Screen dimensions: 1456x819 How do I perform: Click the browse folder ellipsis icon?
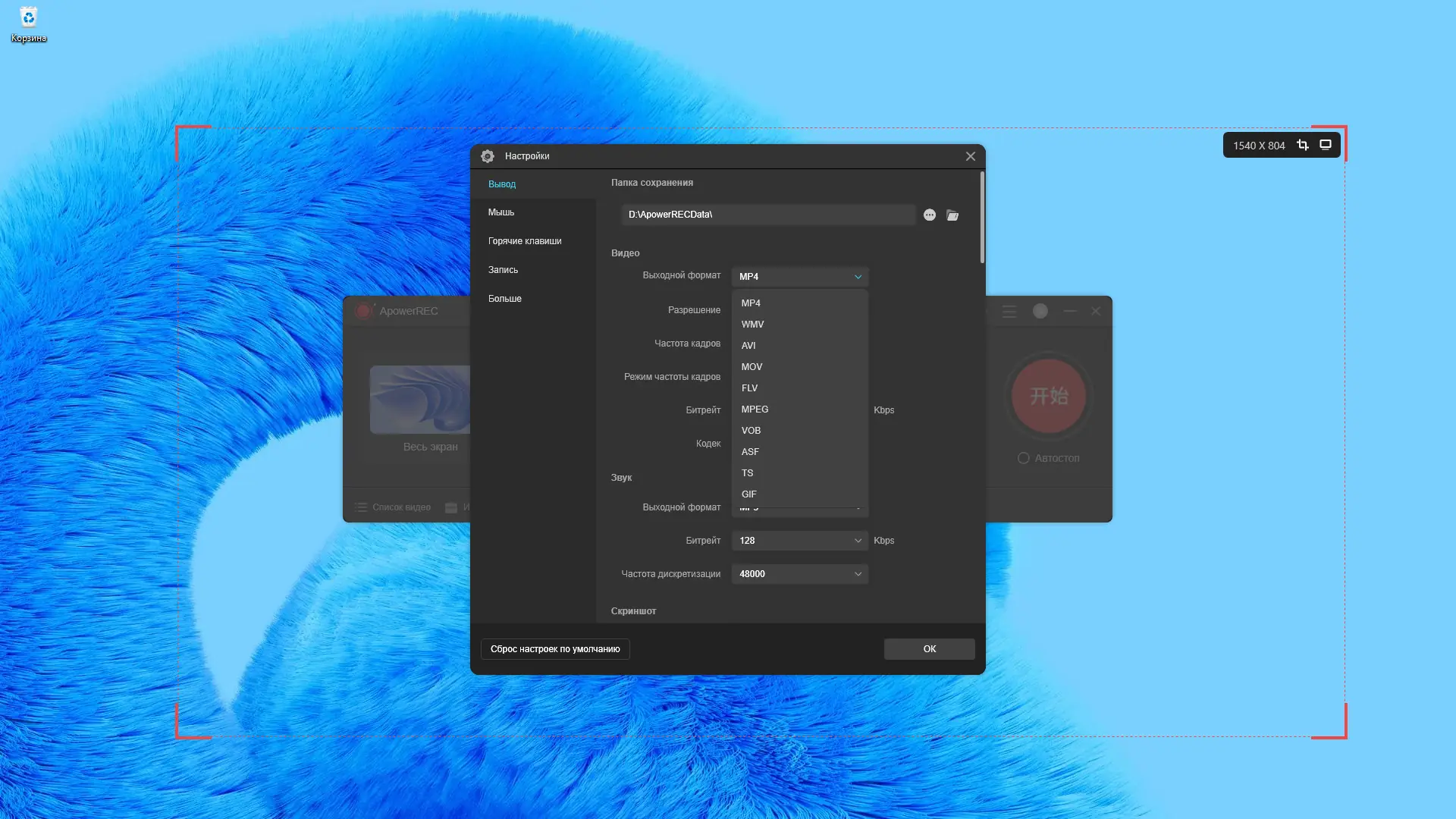pos(930,215)
